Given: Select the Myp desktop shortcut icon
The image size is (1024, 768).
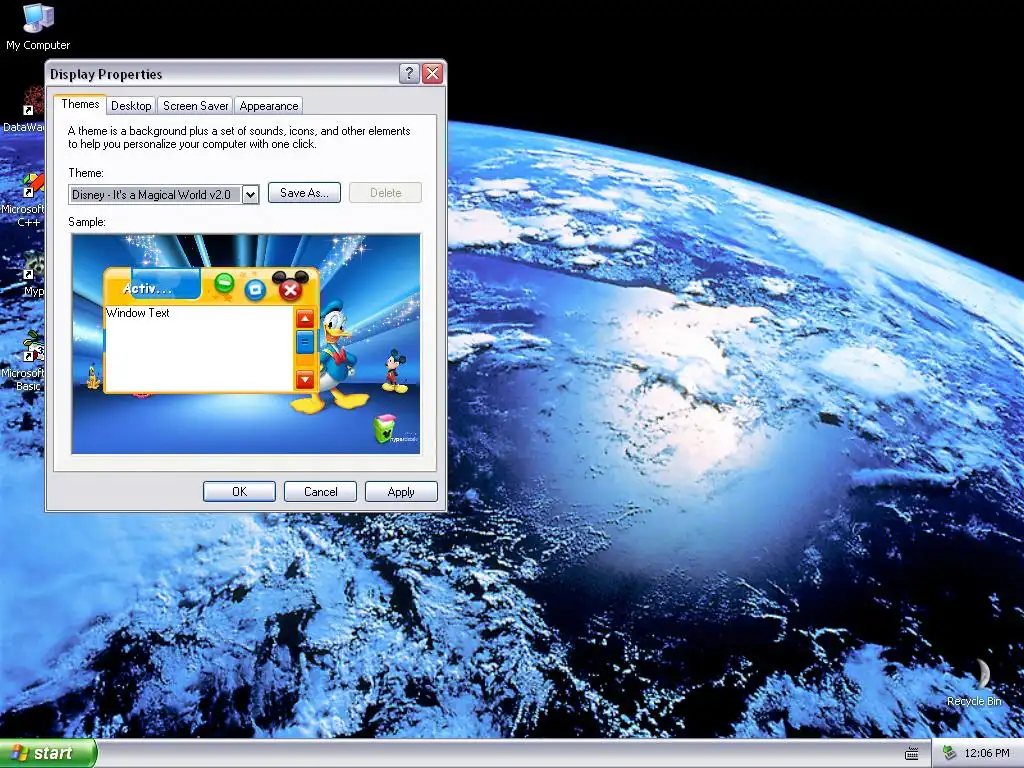Looking at the screenshot, I should point(31,274).
